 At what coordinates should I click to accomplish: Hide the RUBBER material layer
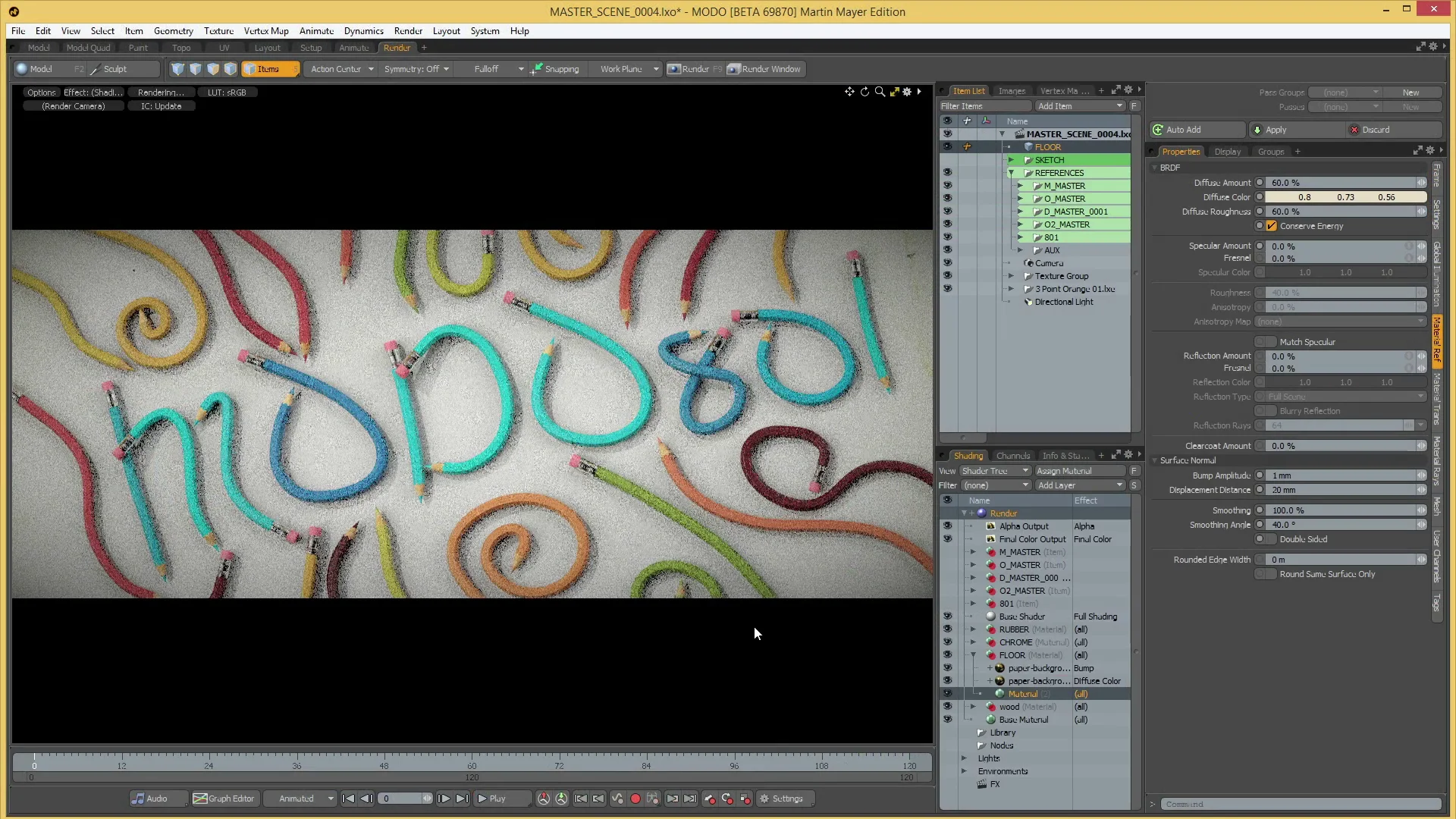pyautogui.click(x=947, y=629)
